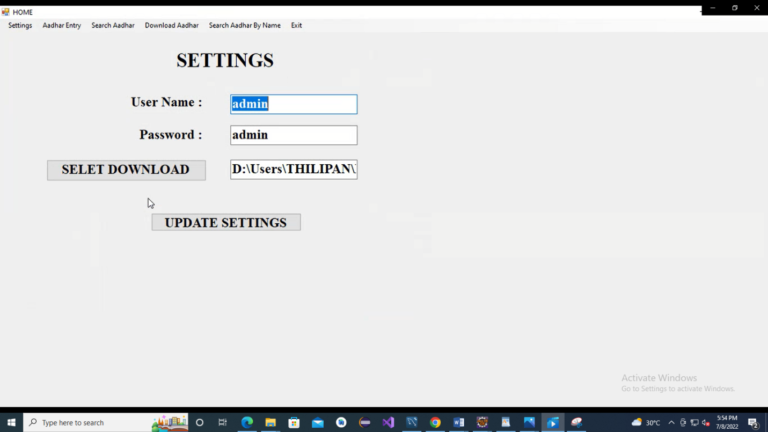768x432 pixels.
Task: Open Microsoft Store from the taskbar
Action: tap(294, 422)
